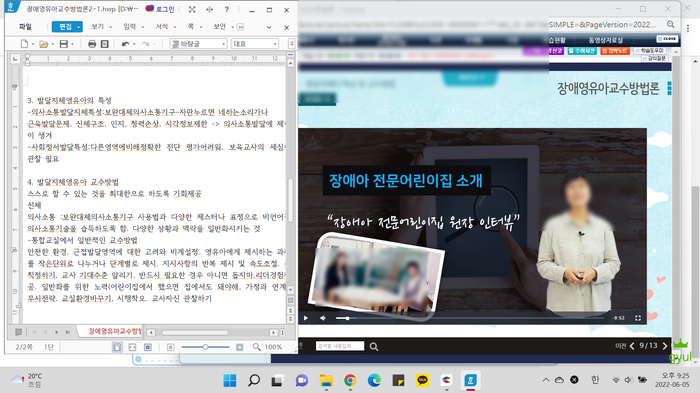Open the 보기 menu

point(97,27)
